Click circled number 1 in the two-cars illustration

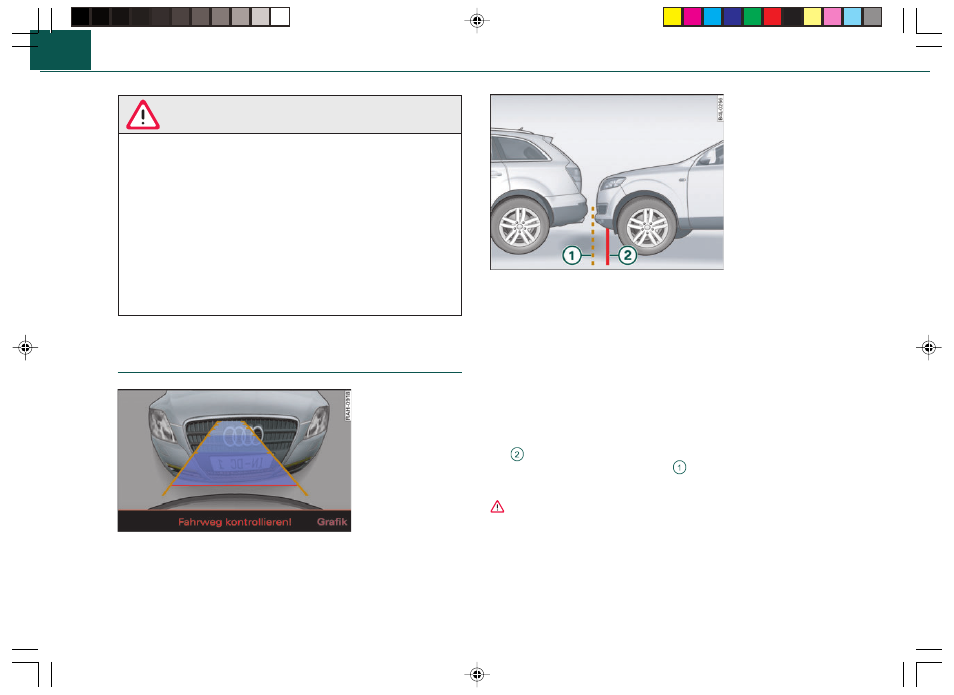pos(571,255)
